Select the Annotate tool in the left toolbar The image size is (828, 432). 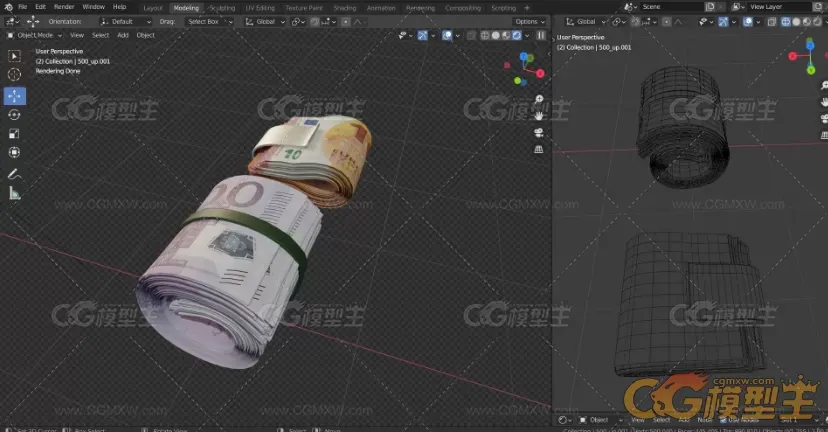click(14, 174)
